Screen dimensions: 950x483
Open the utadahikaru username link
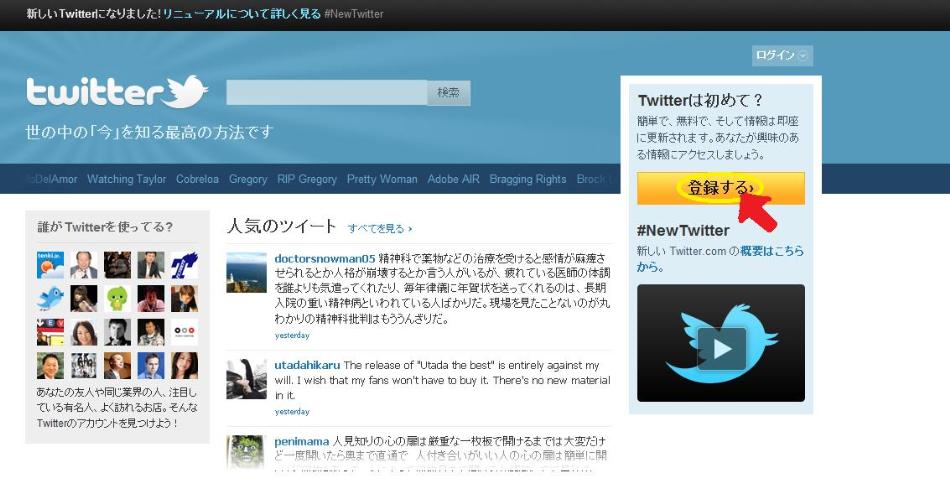307,365
